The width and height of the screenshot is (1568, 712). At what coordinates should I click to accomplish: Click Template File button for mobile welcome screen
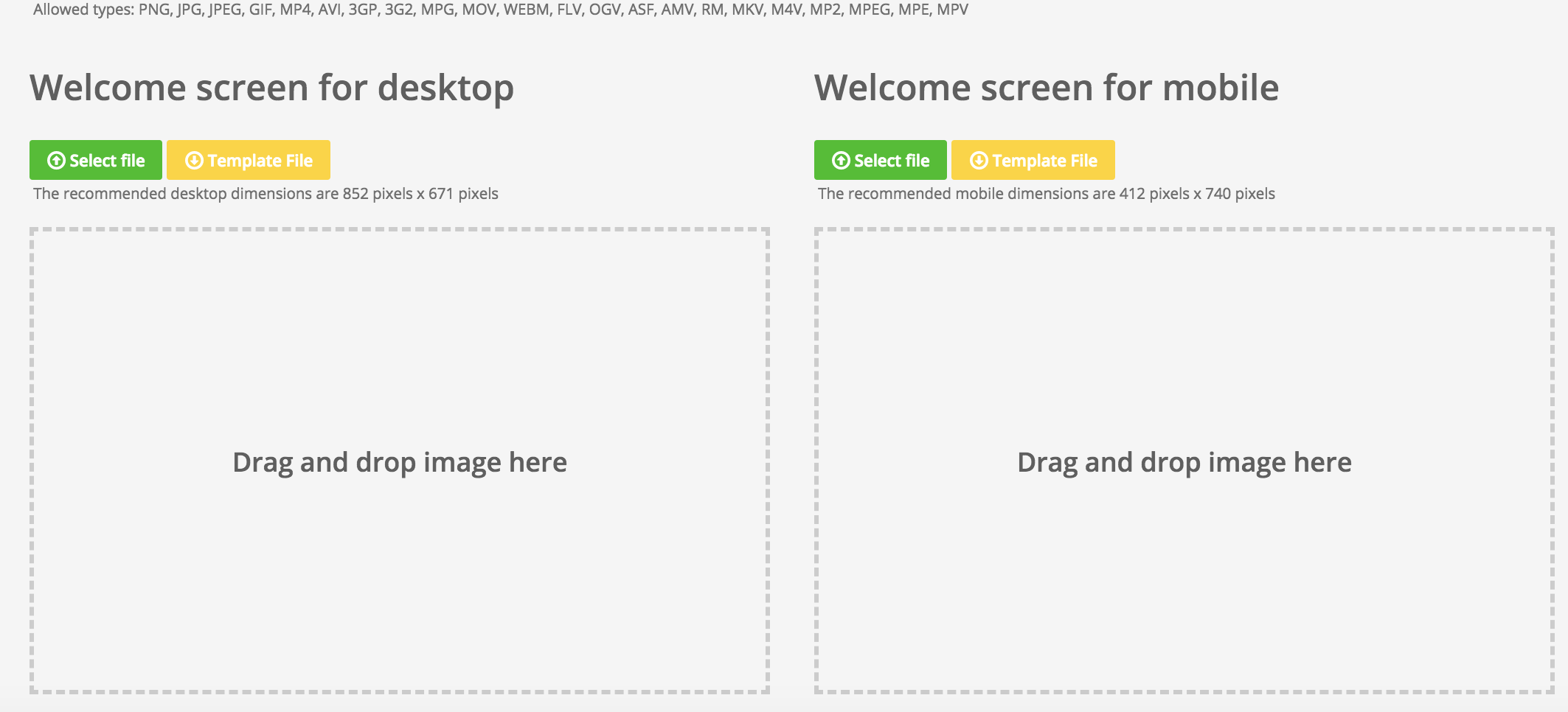click(x=1033, y=160)
